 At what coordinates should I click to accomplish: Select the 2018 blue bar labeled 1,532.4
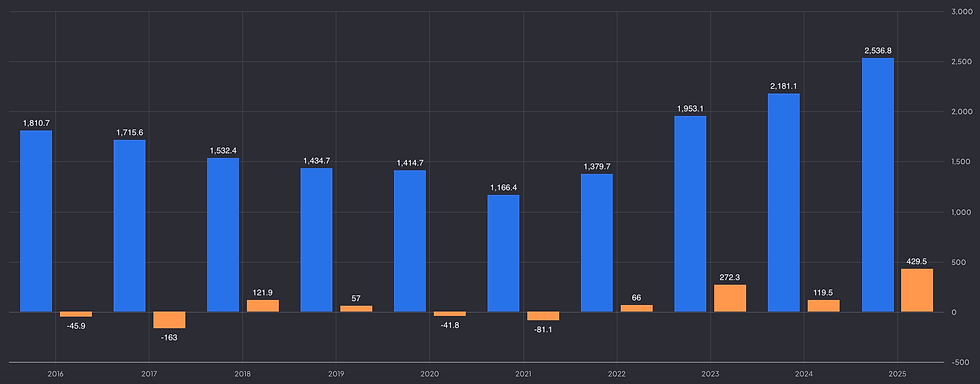[x=223, y=235]
